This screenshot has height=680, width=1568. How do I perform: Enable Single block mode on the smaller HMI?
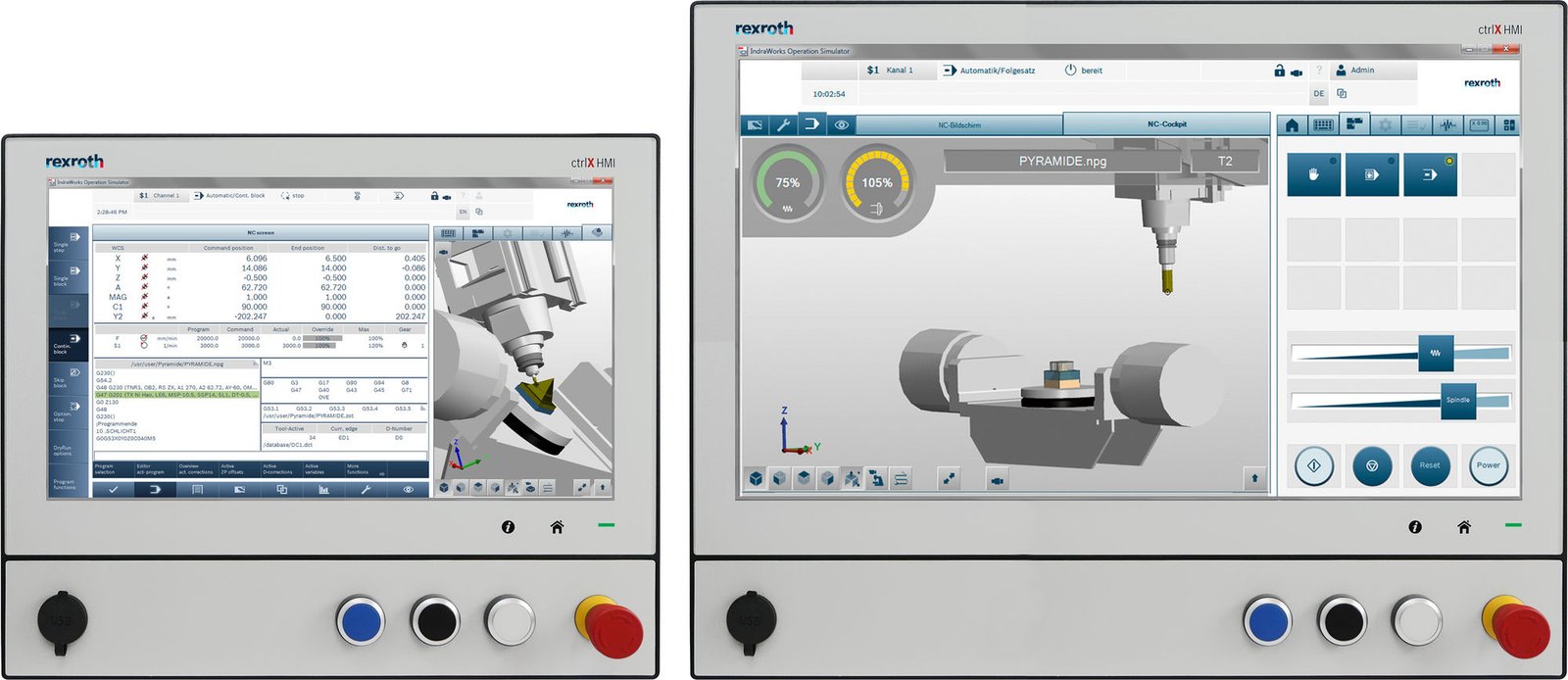69,276
